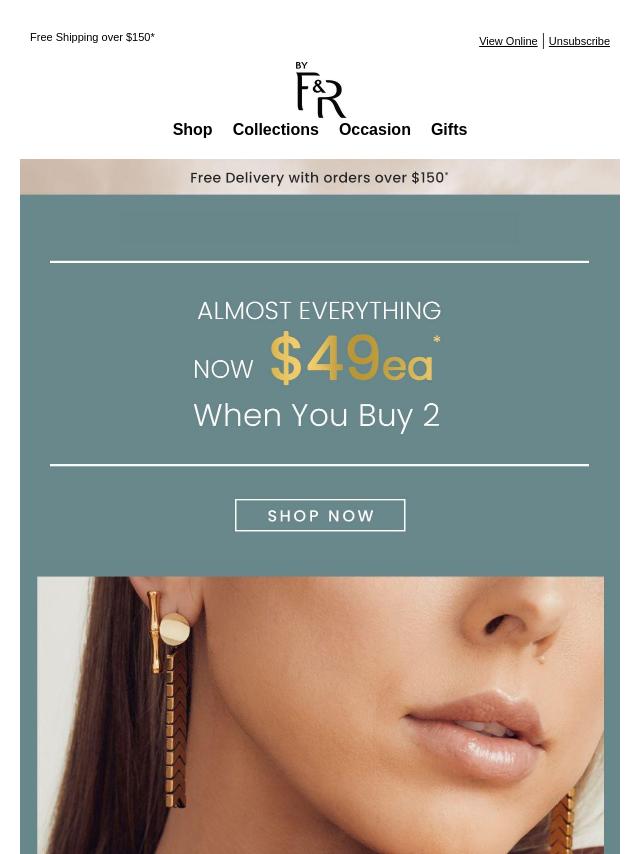Go to the Occasion navigation item
Image resolution: width=640 pixels, height=854 pixels.
click(374, 130)
